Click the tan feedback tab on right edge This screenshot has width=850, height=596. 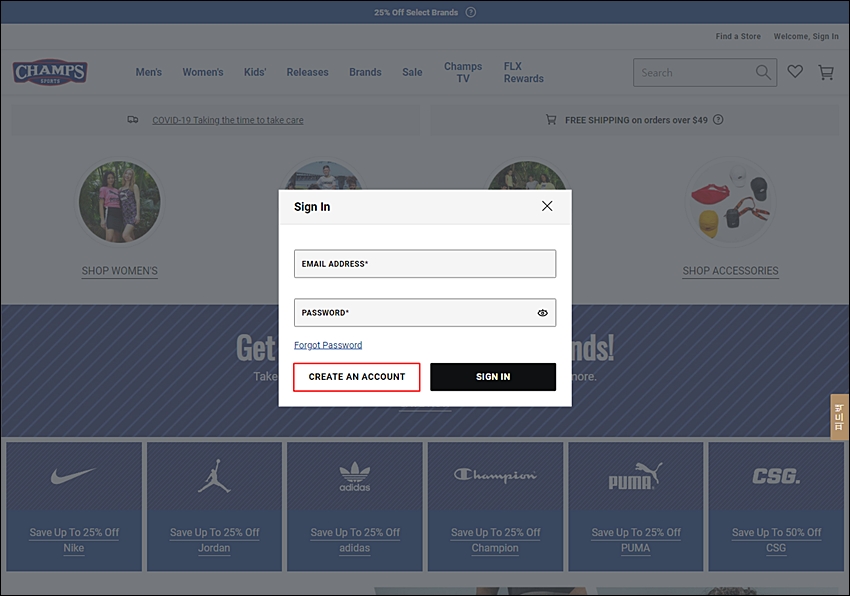pos(840,416)
